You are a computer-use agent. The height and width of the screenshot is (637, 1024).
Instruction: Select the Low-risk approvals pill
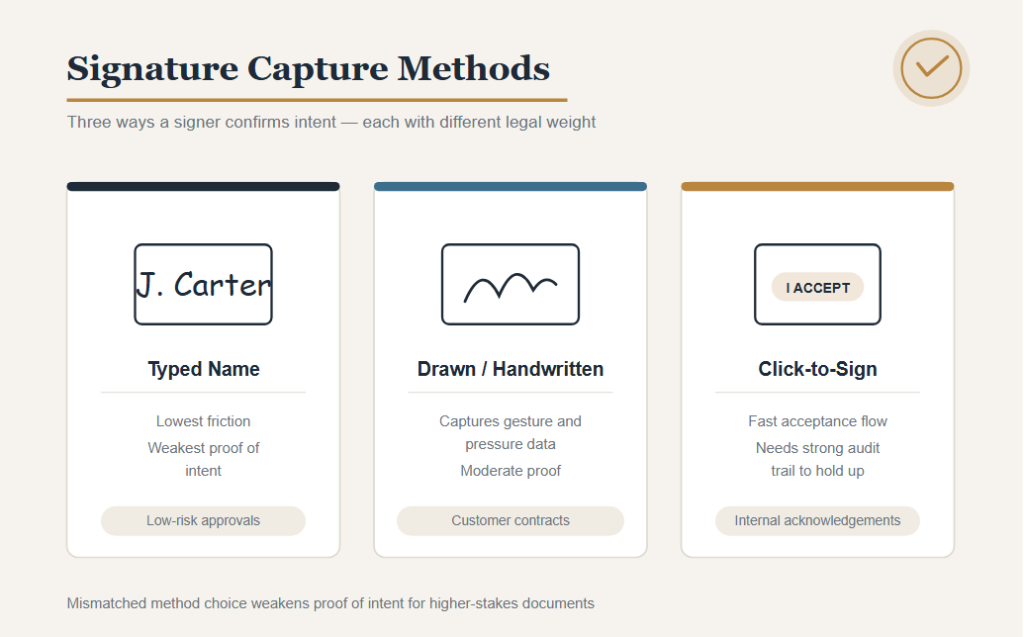click(203, 521)
